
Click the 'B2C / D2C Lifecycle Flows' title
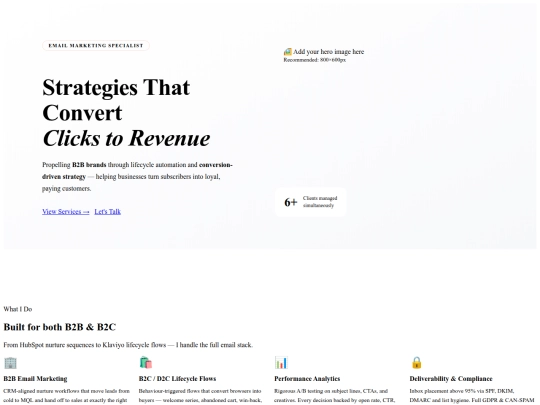click(177, 378)
